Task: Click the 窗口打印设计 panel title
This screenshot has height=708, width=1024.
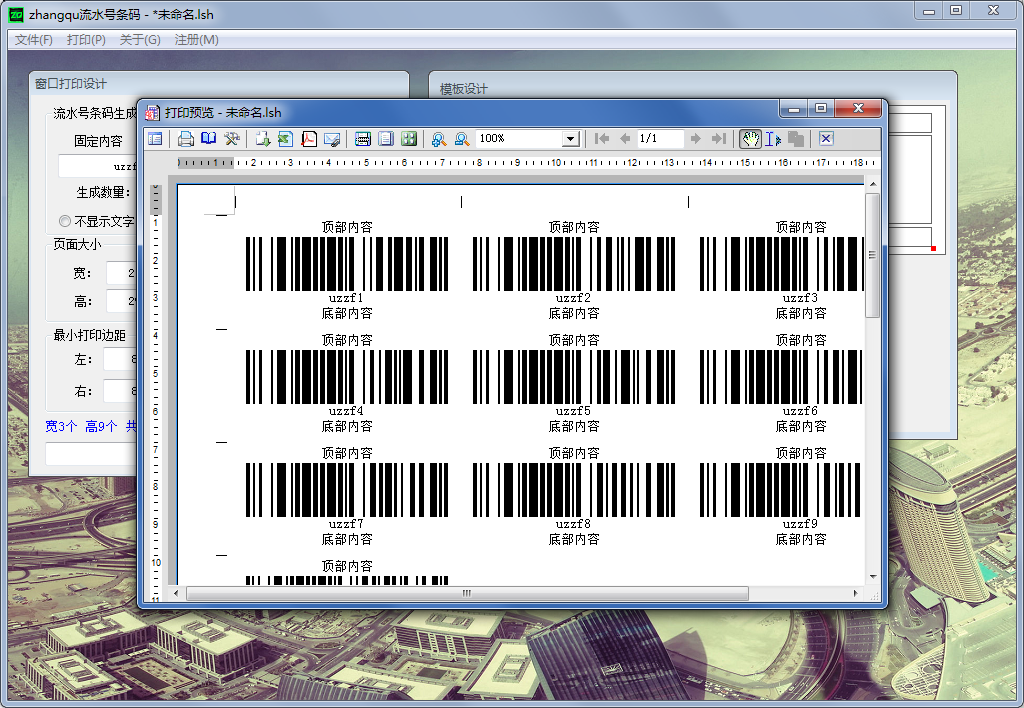Action: 71,84
